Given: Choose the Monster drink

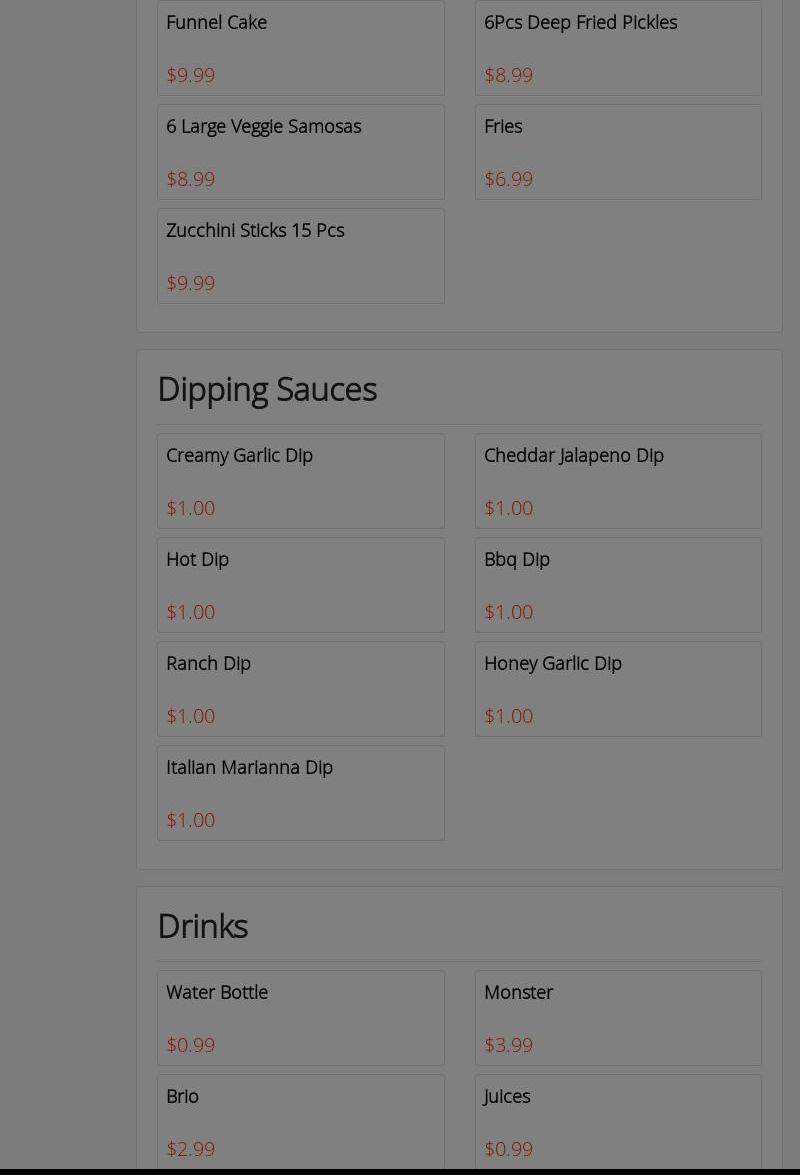Looking at the screenshot, I should [x=618, y=1017].
